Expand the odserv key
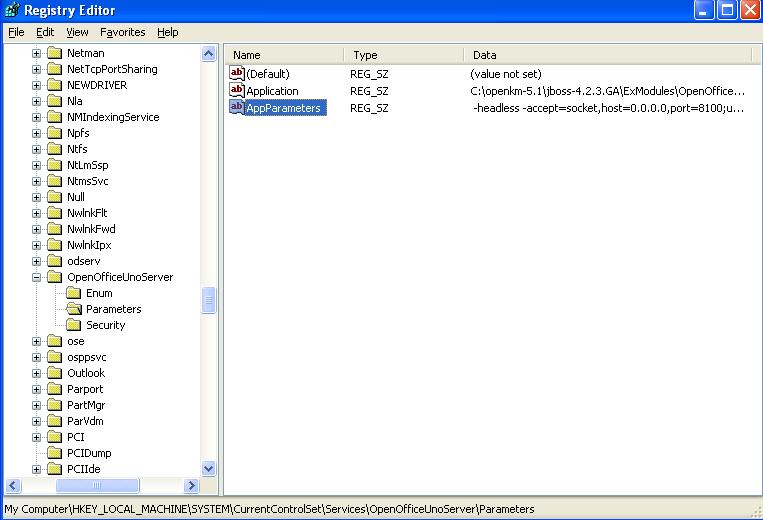Viewport: 763px width, 520px height. click(36, 261)
